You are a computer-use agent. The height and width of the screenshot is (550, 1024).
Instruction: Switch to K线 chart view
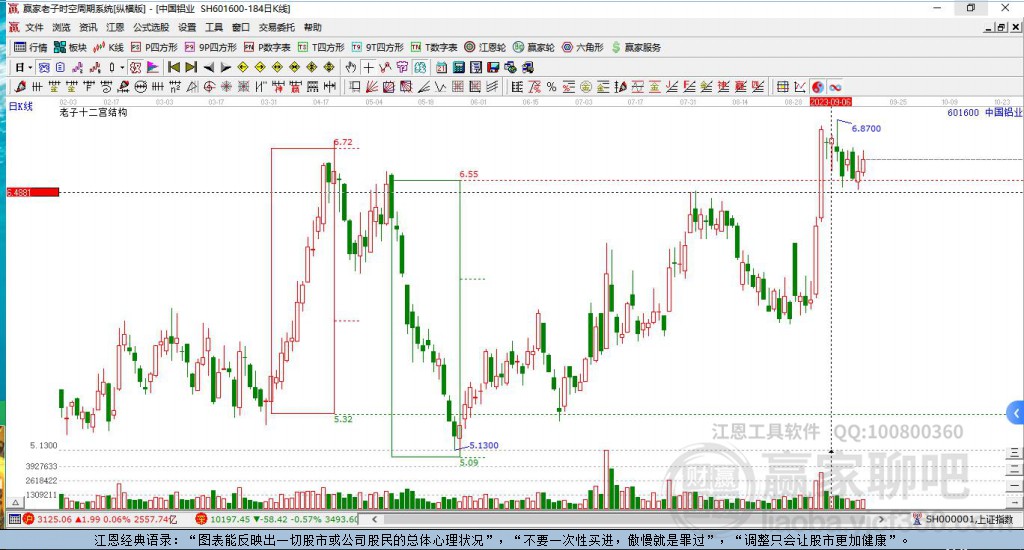[108, 47]
